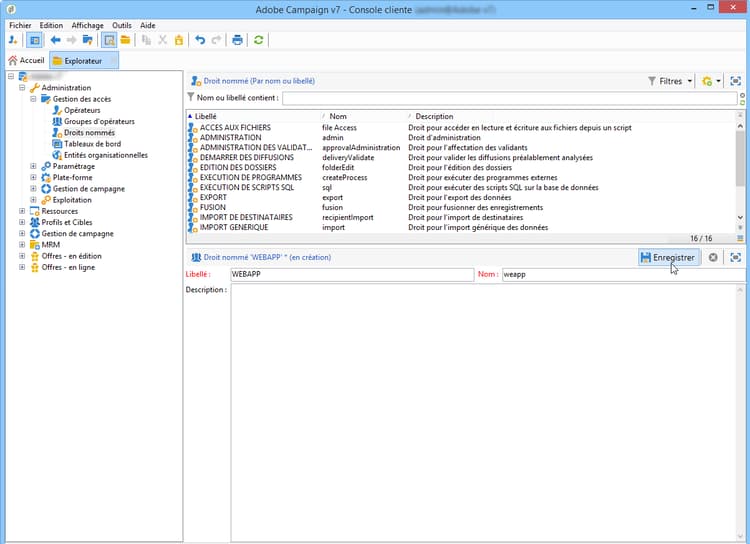Expand the Ressources tree node
Screen dimensions: 750x544
pyautogui.click(x=22, y=211)
